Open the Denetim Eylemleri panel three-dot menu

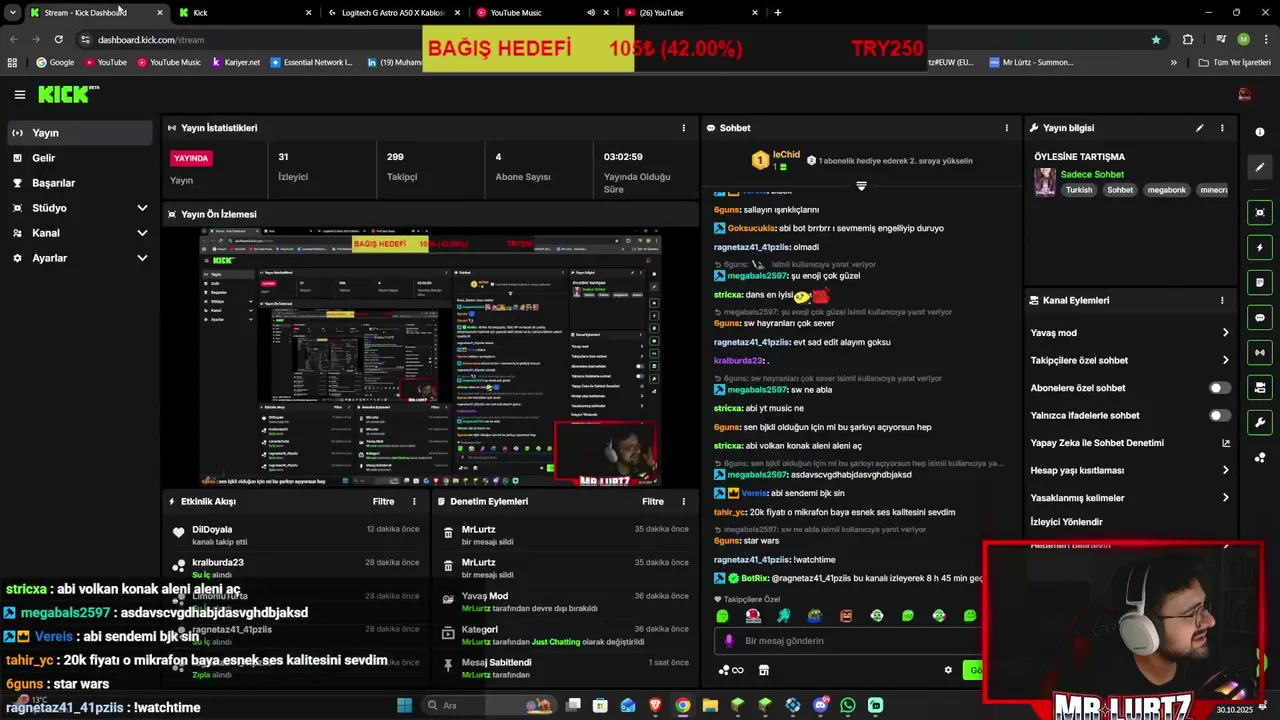click(x=684, y=502)
